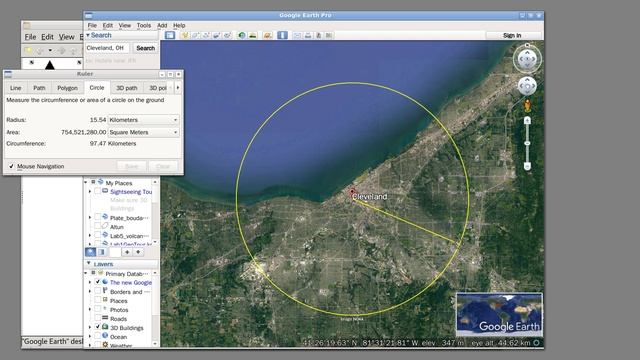
Task: Click the zoom out minus button
Action: (527, 166)
